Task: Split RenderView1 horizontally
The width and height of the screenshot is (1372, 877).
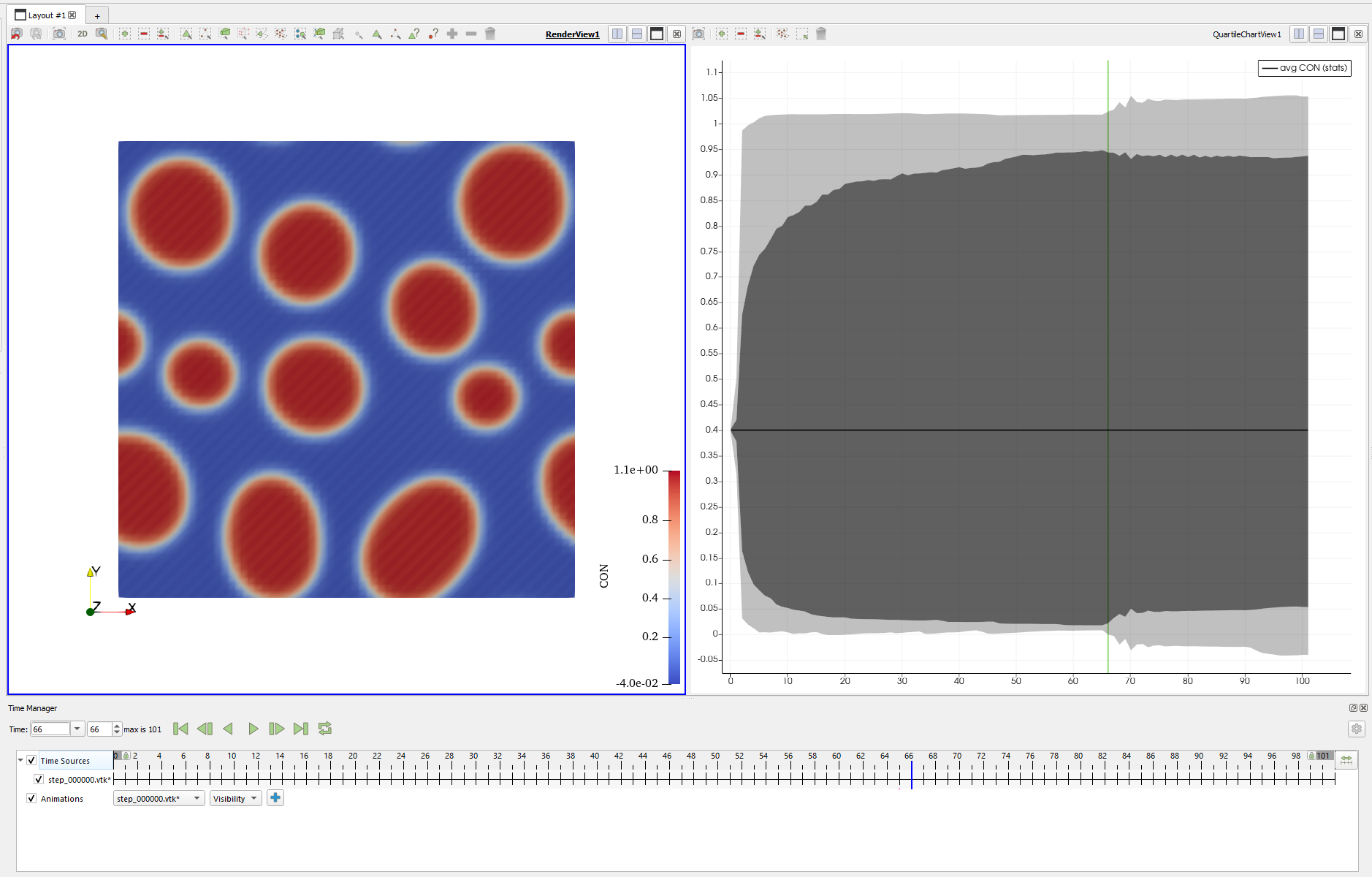Action: (x=617, y=34)
